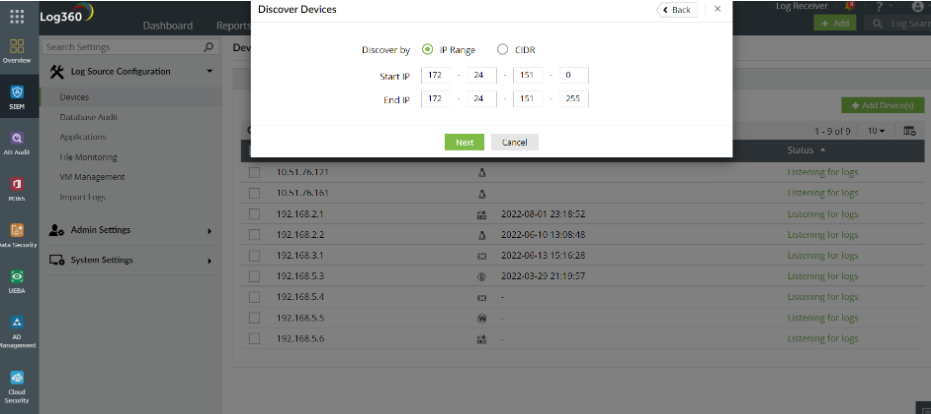
Task: Open the rows-per-page 10 dropdown
Action: [876, 131]
